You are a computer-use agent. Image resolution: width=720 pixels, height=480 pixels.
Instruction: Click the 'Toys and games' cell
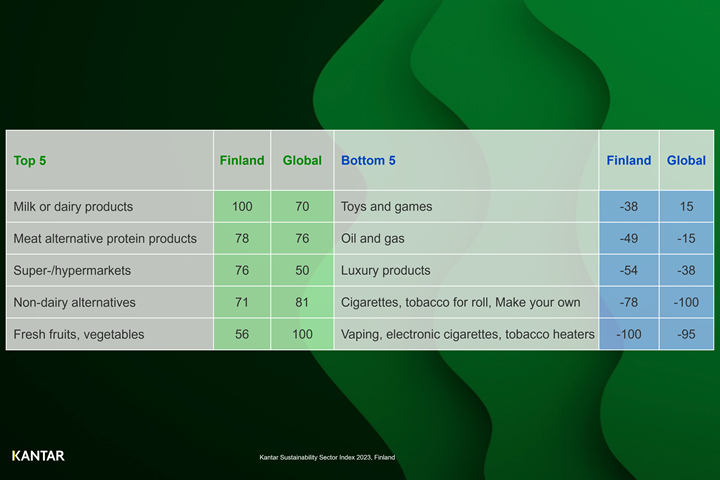pos(387,207)
